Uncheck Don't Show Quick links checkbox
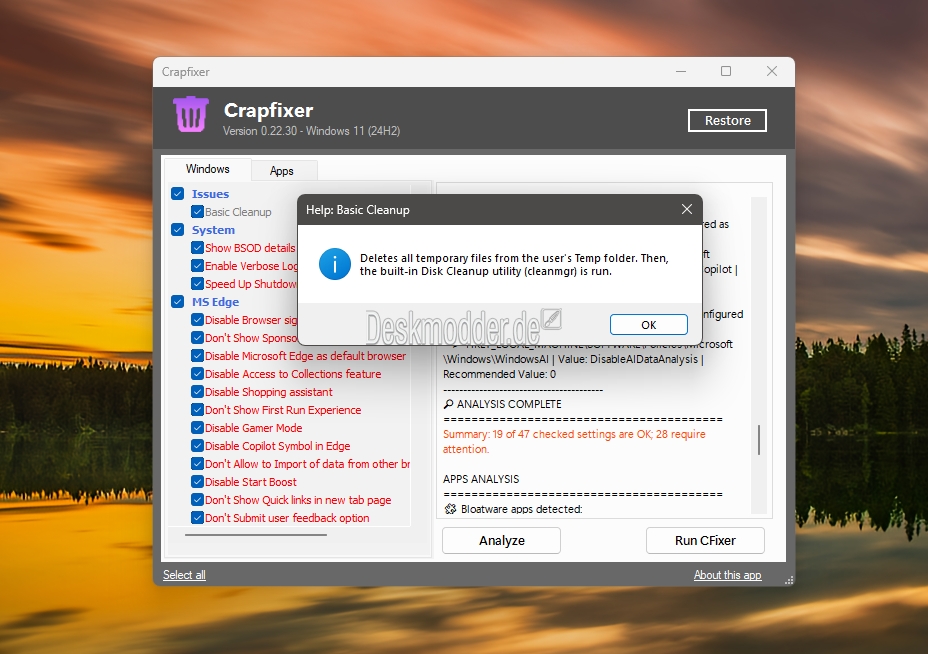Screen dimensions: 928x654 (198, 500)
